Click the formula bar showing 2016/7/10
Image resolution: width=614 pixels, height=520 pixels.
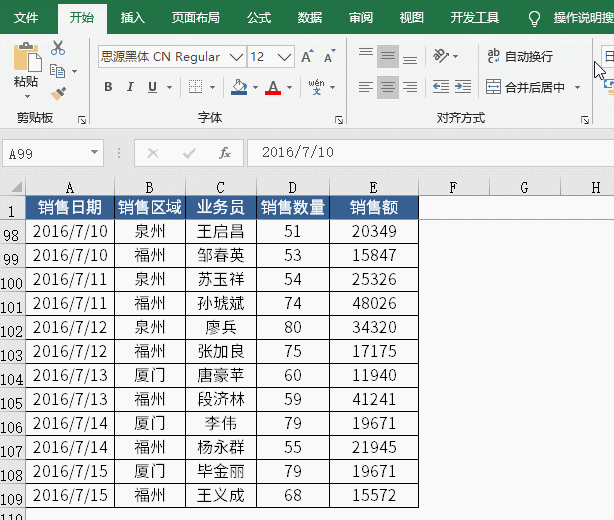click(430, 153)
